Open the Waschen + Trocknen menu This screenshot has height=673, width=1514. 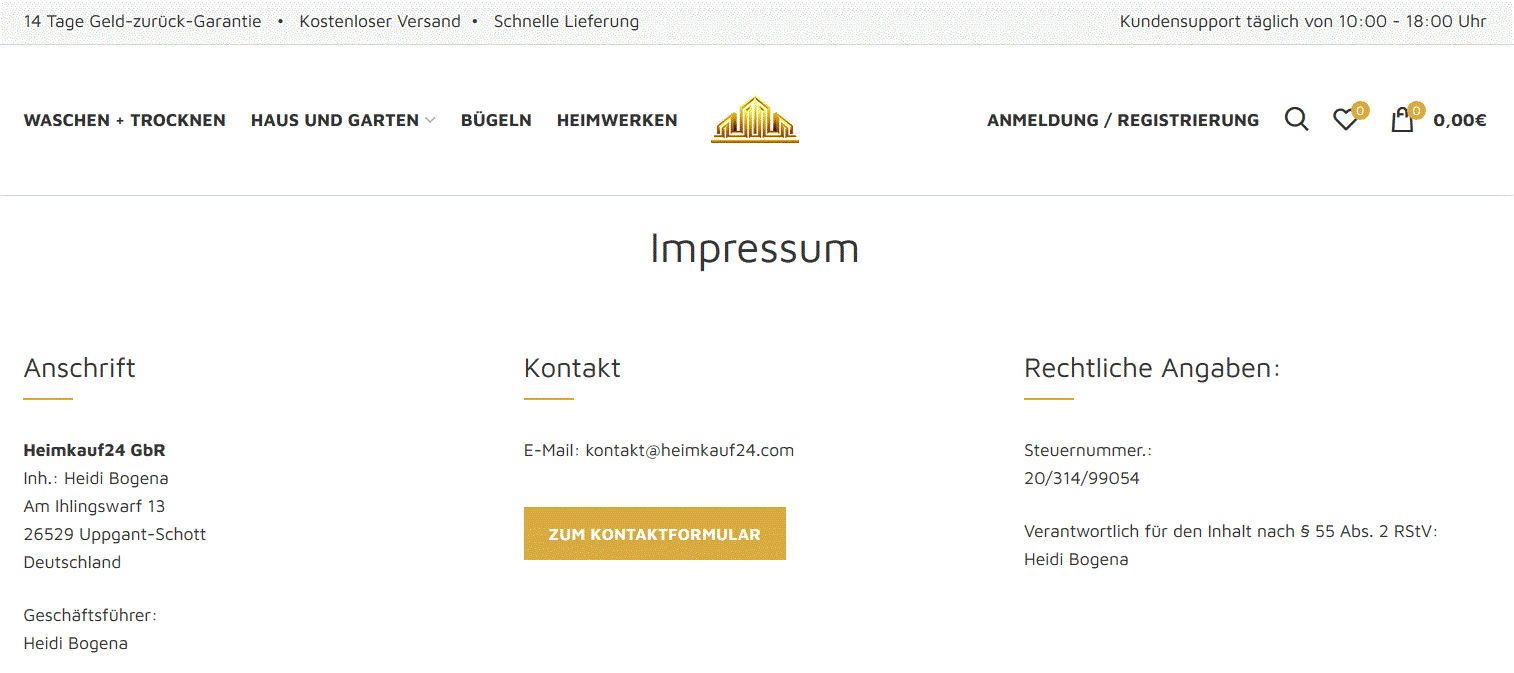[x=125, y=120]
